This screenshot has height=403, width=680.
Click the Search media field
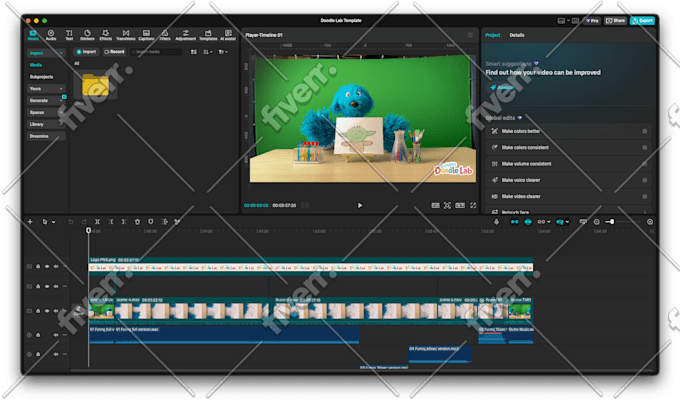(156, 52)
